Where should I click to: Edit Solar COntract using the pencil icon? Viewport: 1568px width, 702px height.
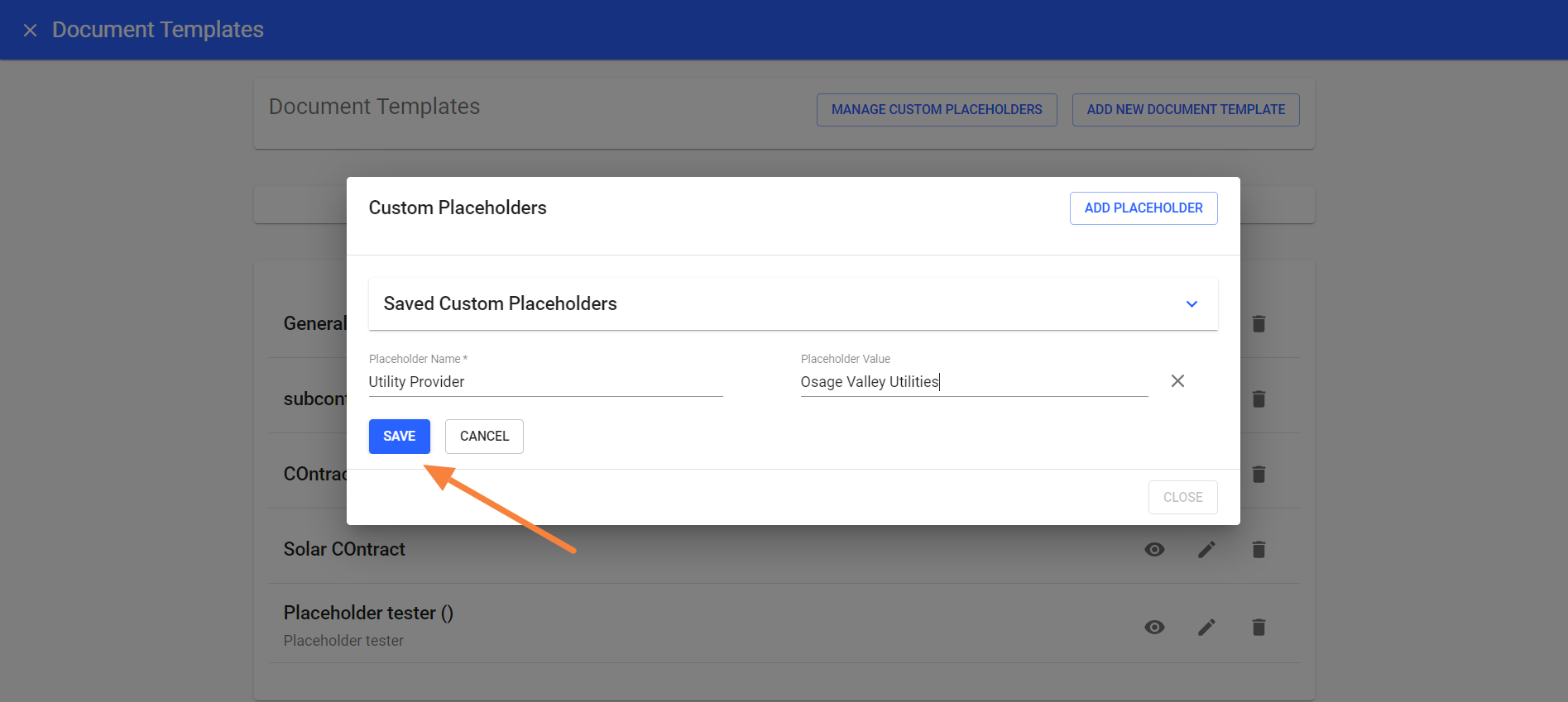pos(1206,550)
